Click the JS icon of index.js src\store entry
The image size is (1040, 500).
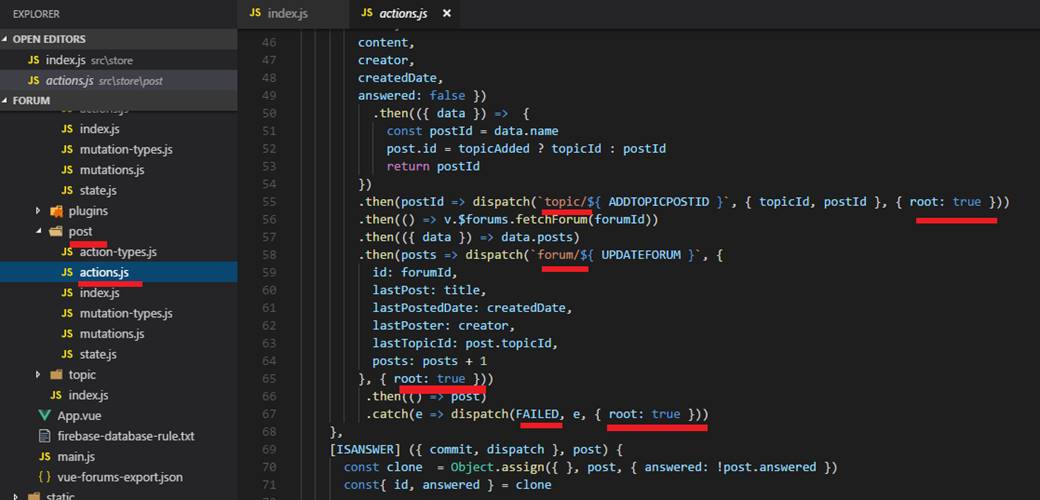(x=34, y=60)
